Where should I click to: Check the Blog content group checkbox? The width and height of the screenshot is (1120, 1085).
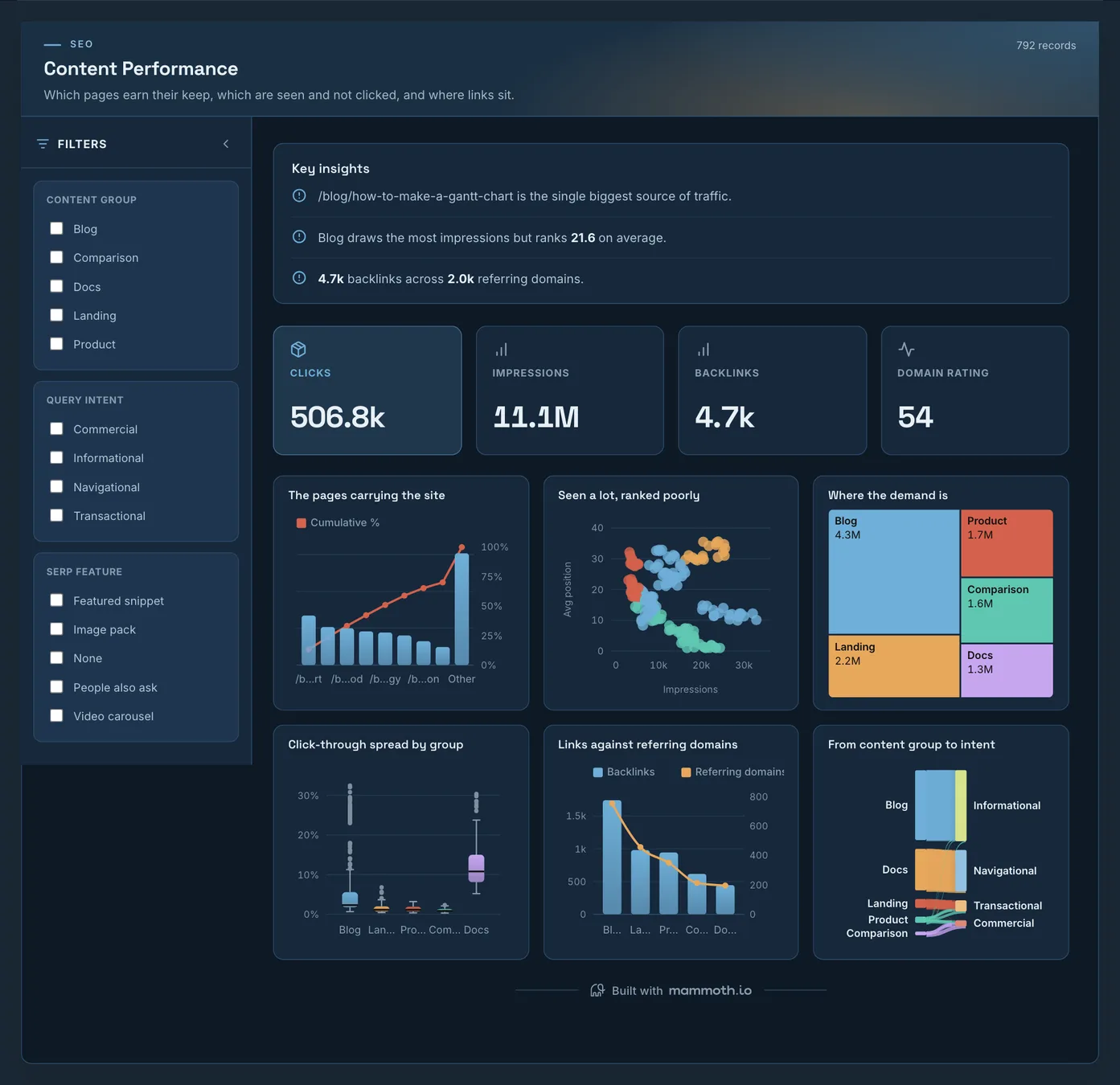point(56,228)
